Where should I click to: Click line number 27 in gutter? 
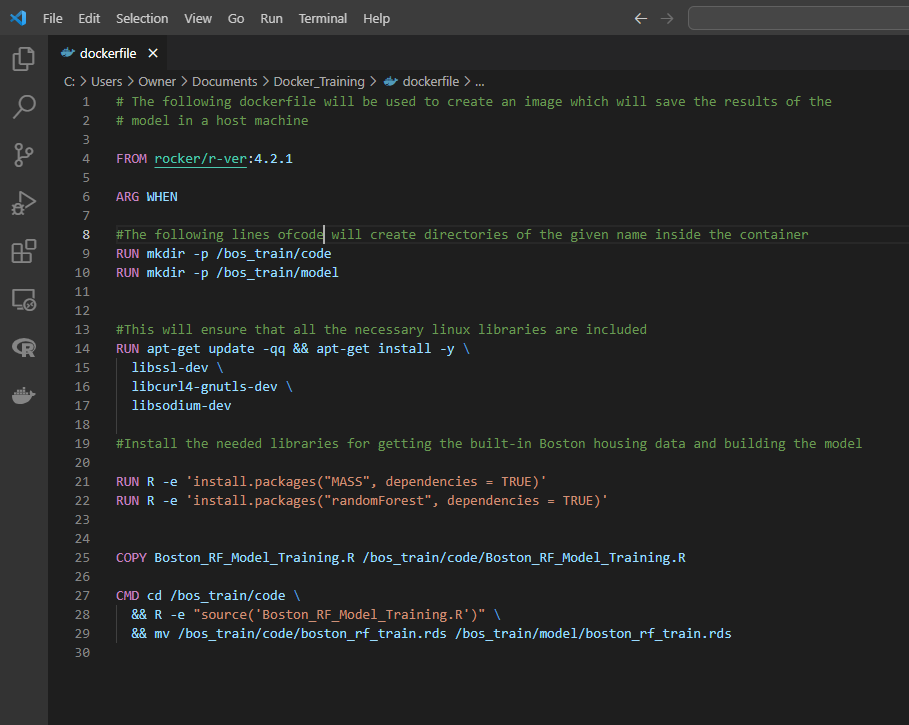tap(82, 595)
